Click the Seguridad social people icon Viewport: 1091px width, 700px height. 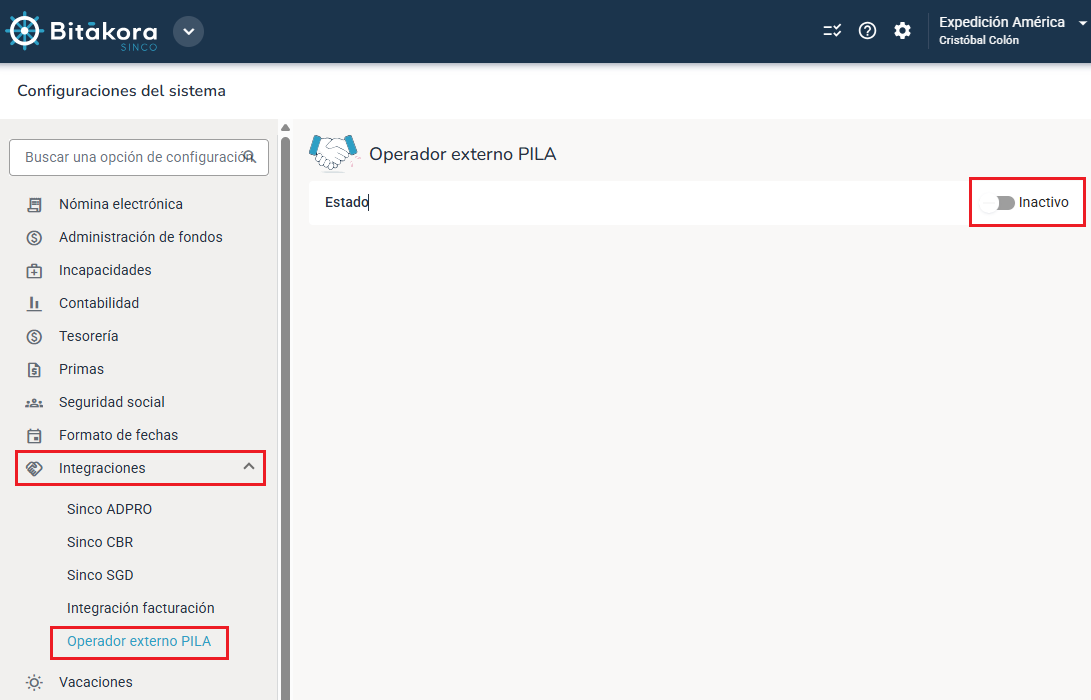[35, 402]
